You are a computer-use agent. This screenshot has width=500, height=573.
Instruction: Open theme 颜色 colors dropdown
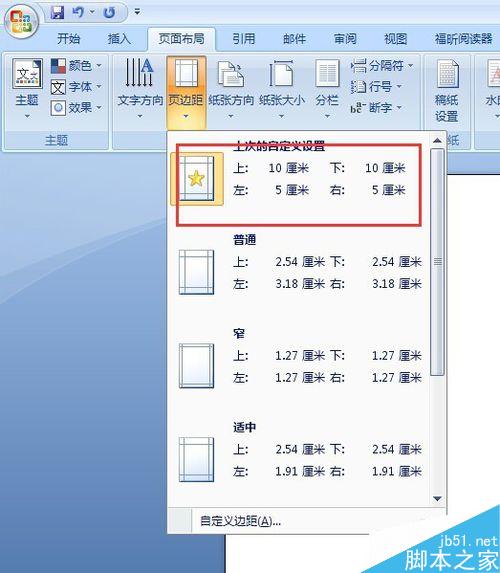tap(76, 66)
